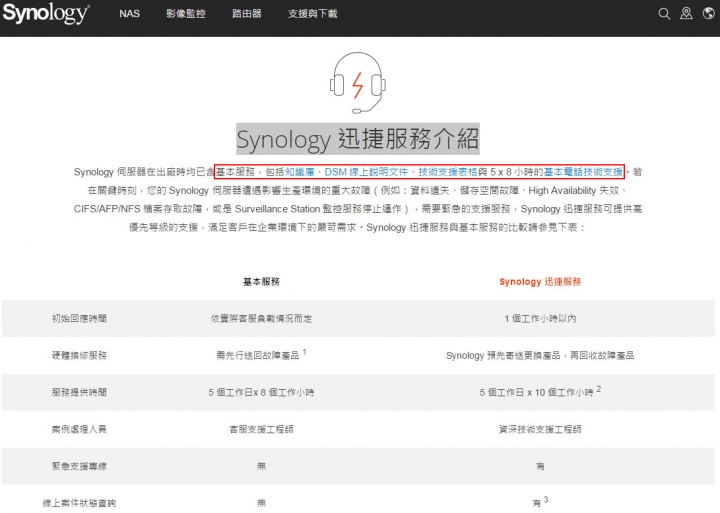720x513 pixels.
Task: Click the 資深技術支援工程師 cell
Action: pyautogui.click(x=540, y=429)
